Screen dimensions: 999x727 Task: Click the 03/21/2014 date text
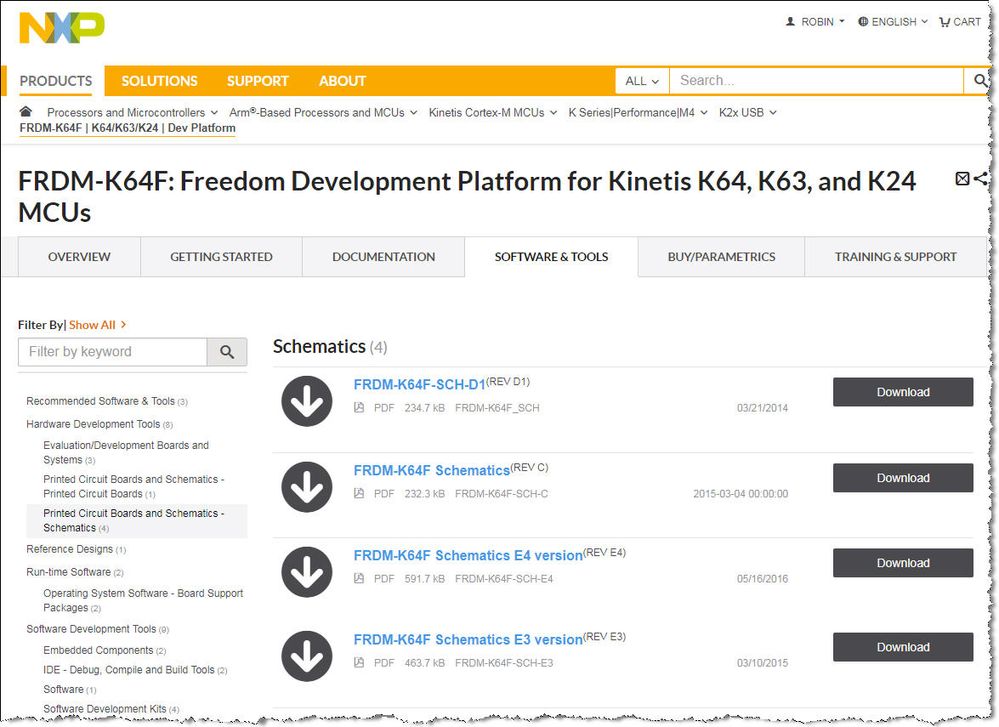pos(762,408)
